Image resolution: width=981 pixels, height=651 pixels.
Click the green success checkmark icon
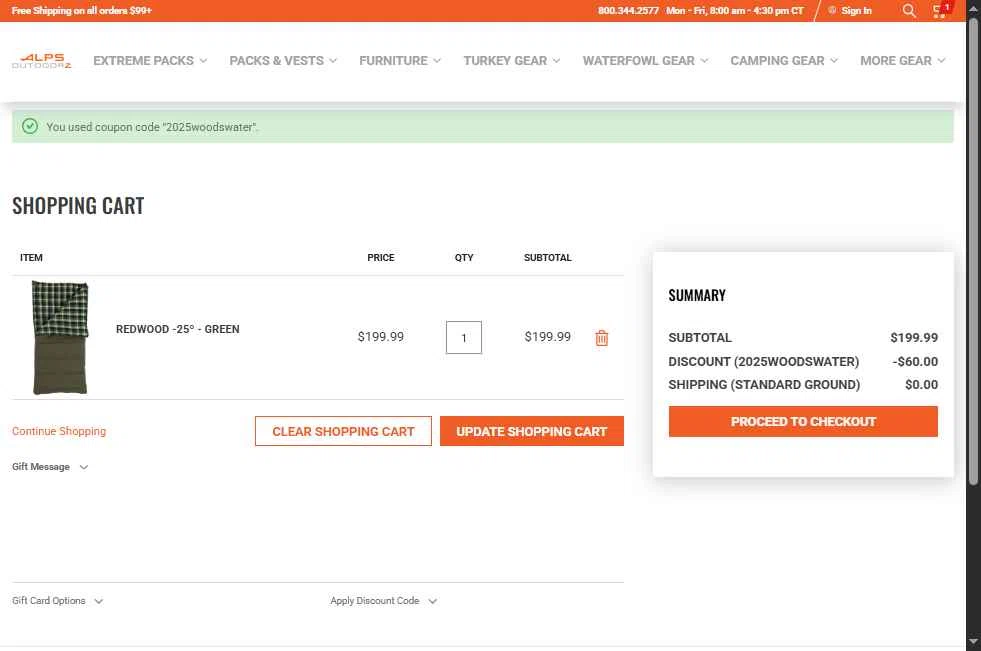click(x=29, y=126)
